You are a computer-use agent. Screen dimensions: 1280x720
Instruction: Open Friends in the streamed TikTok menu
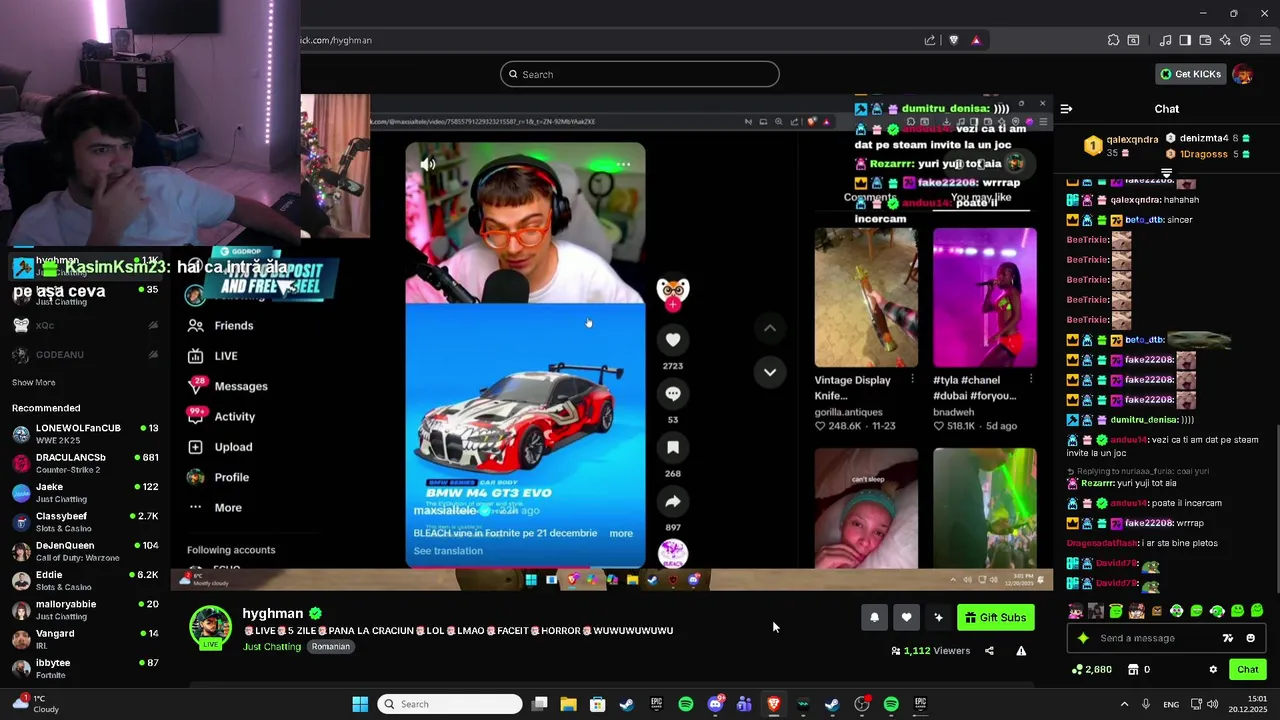[x=222, y=325]
